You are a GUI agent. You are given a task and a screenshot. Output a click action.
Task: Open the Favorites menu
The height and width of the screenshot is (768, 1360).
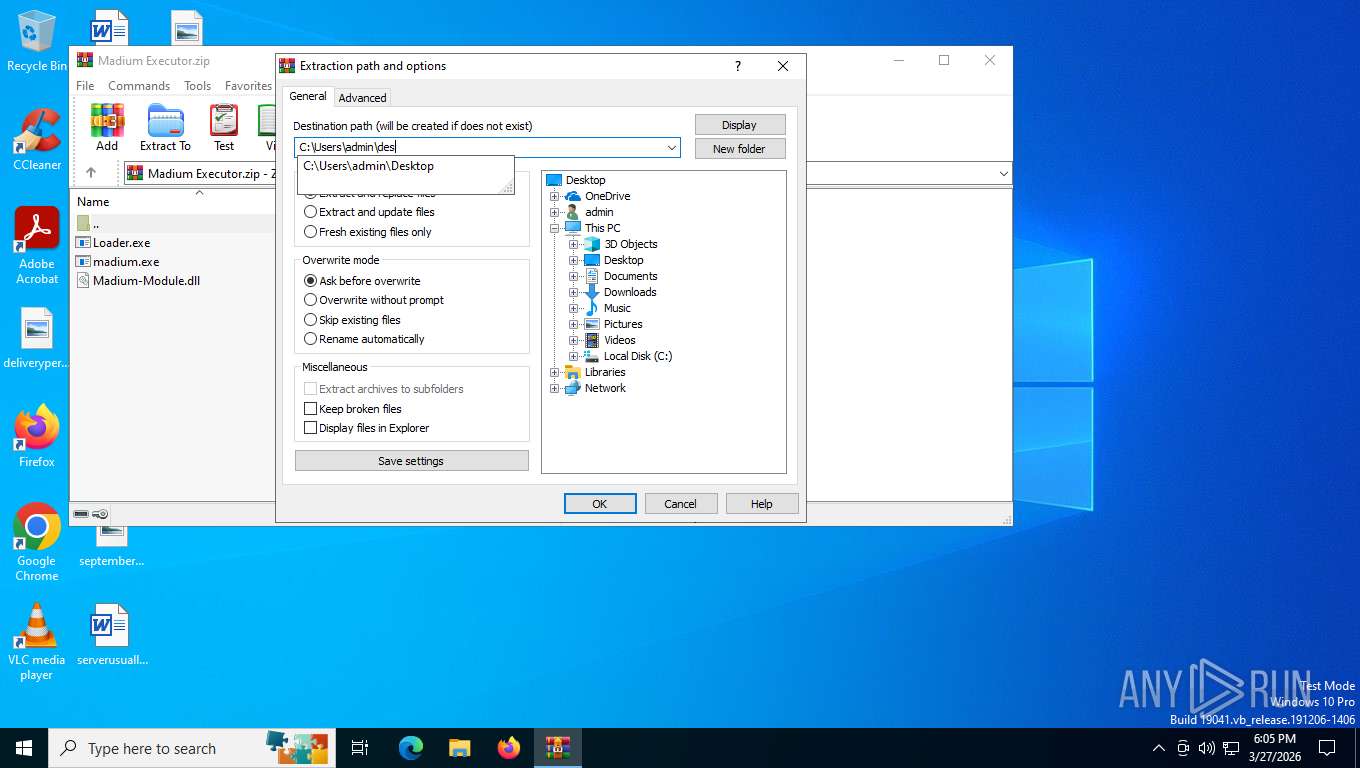tap(248, 86)
